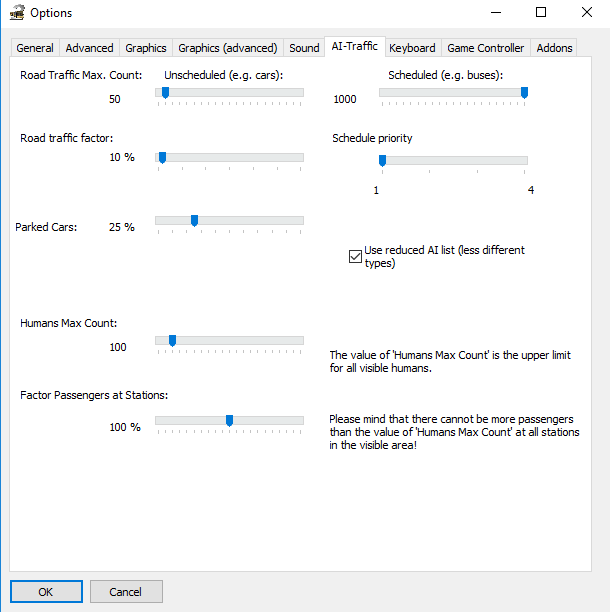Click the Options window app icon

[x=16, y=13]
